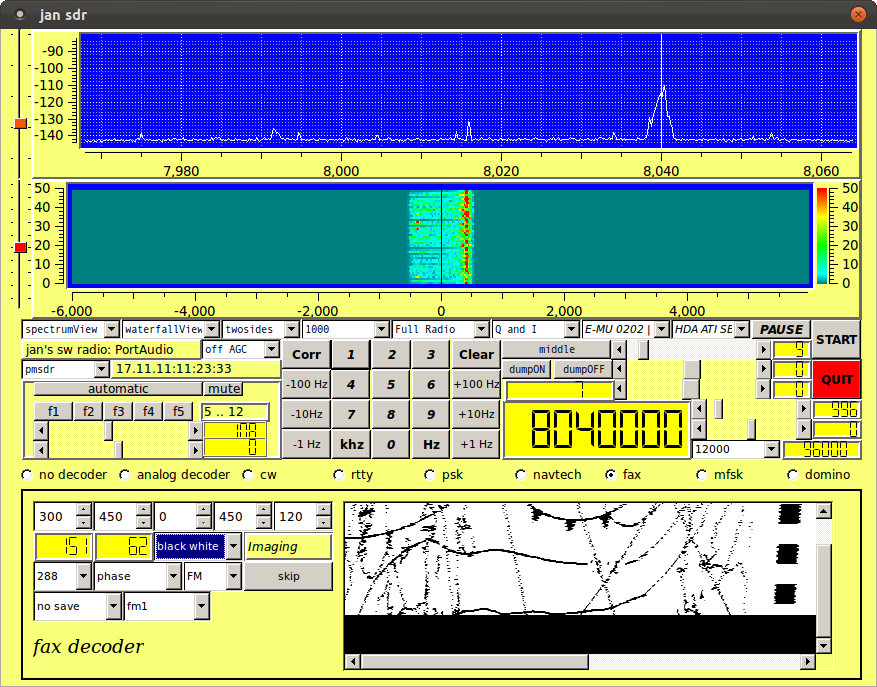
Task: Mute the audio output
Action: (x=224, y=389)
